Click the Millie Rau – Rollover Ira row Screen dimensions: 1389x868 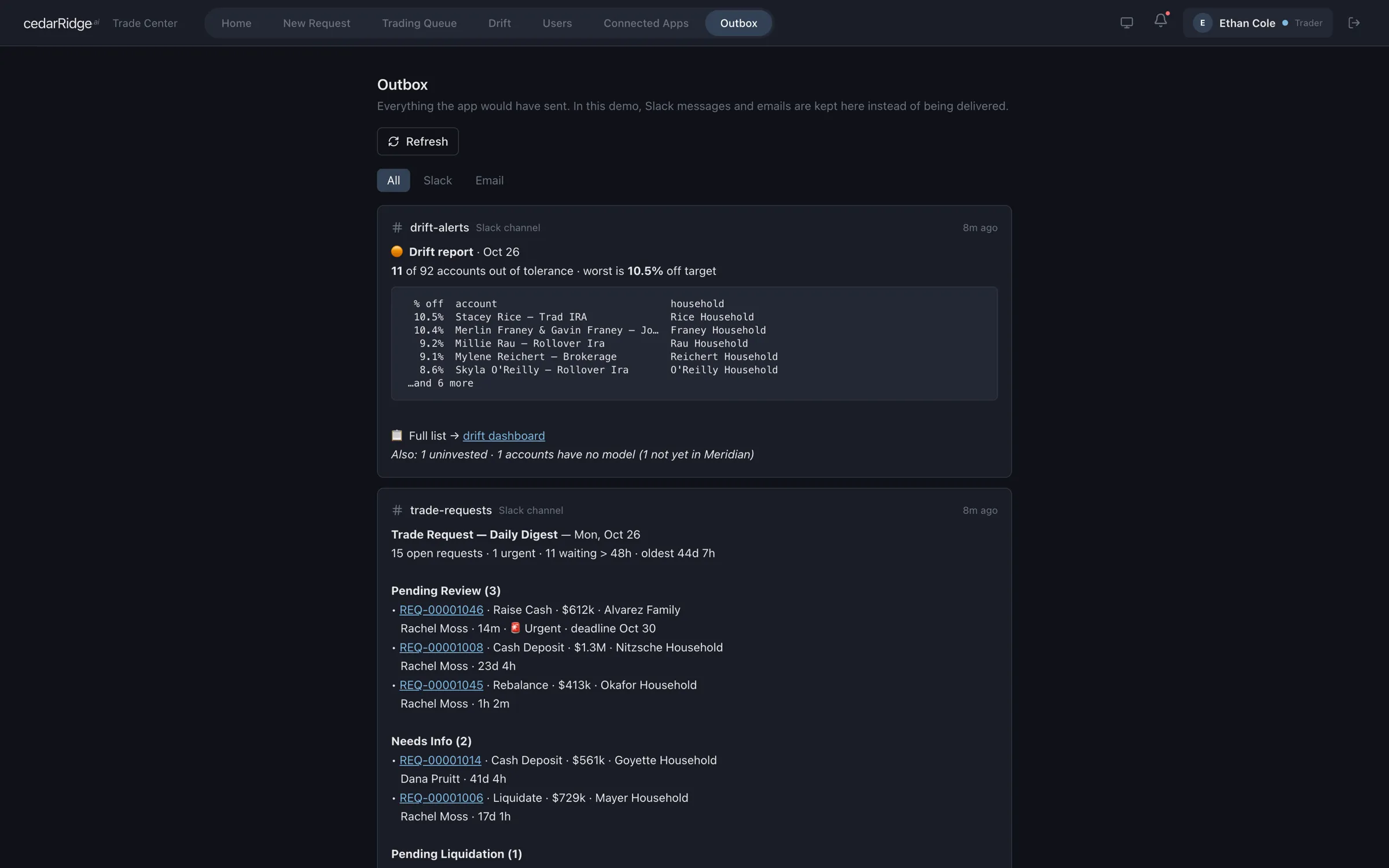point(583,344)
